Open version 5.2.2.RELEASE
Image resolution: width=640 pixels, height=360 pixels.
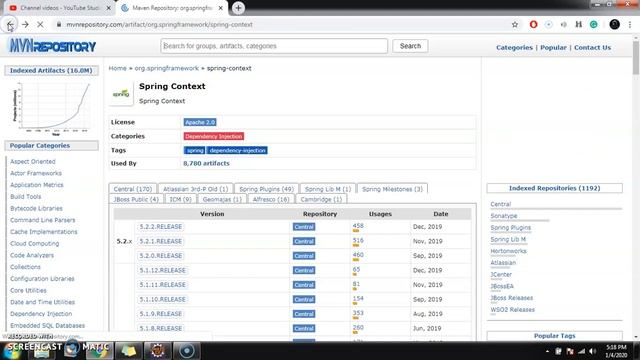coord(160,227)
